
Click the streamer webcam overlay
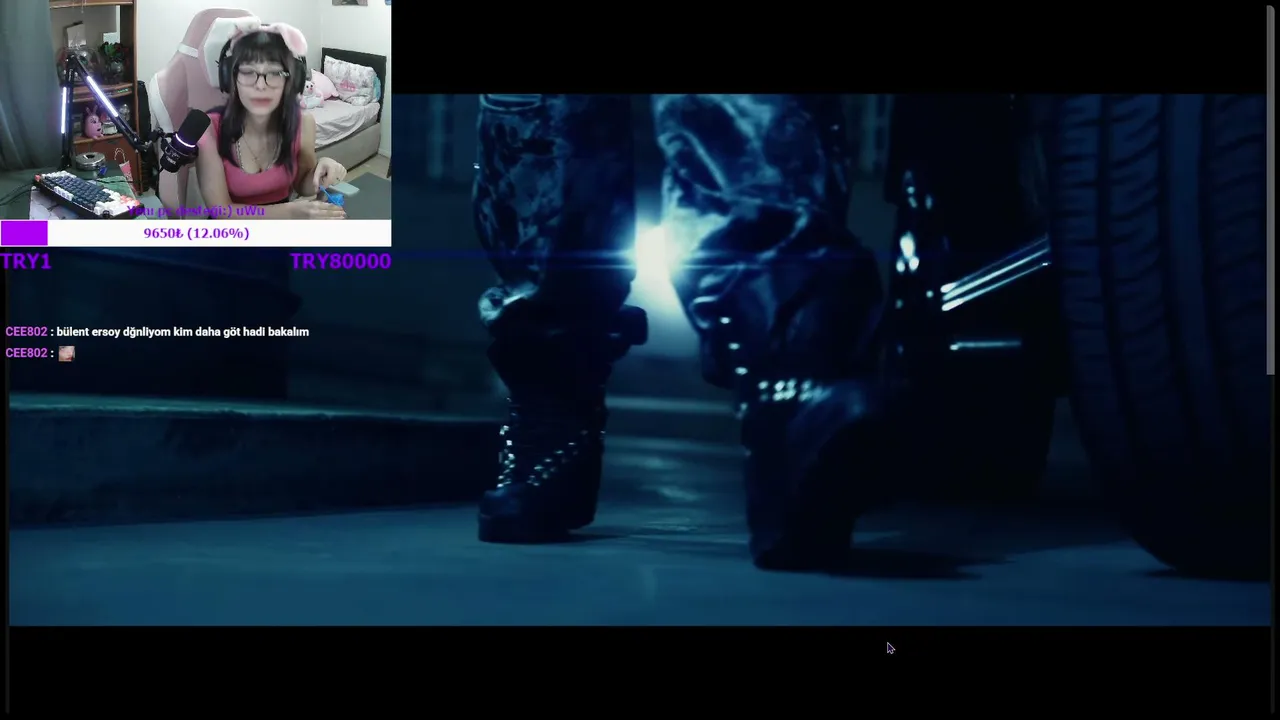pyautogui.click(x=195, y=110)
